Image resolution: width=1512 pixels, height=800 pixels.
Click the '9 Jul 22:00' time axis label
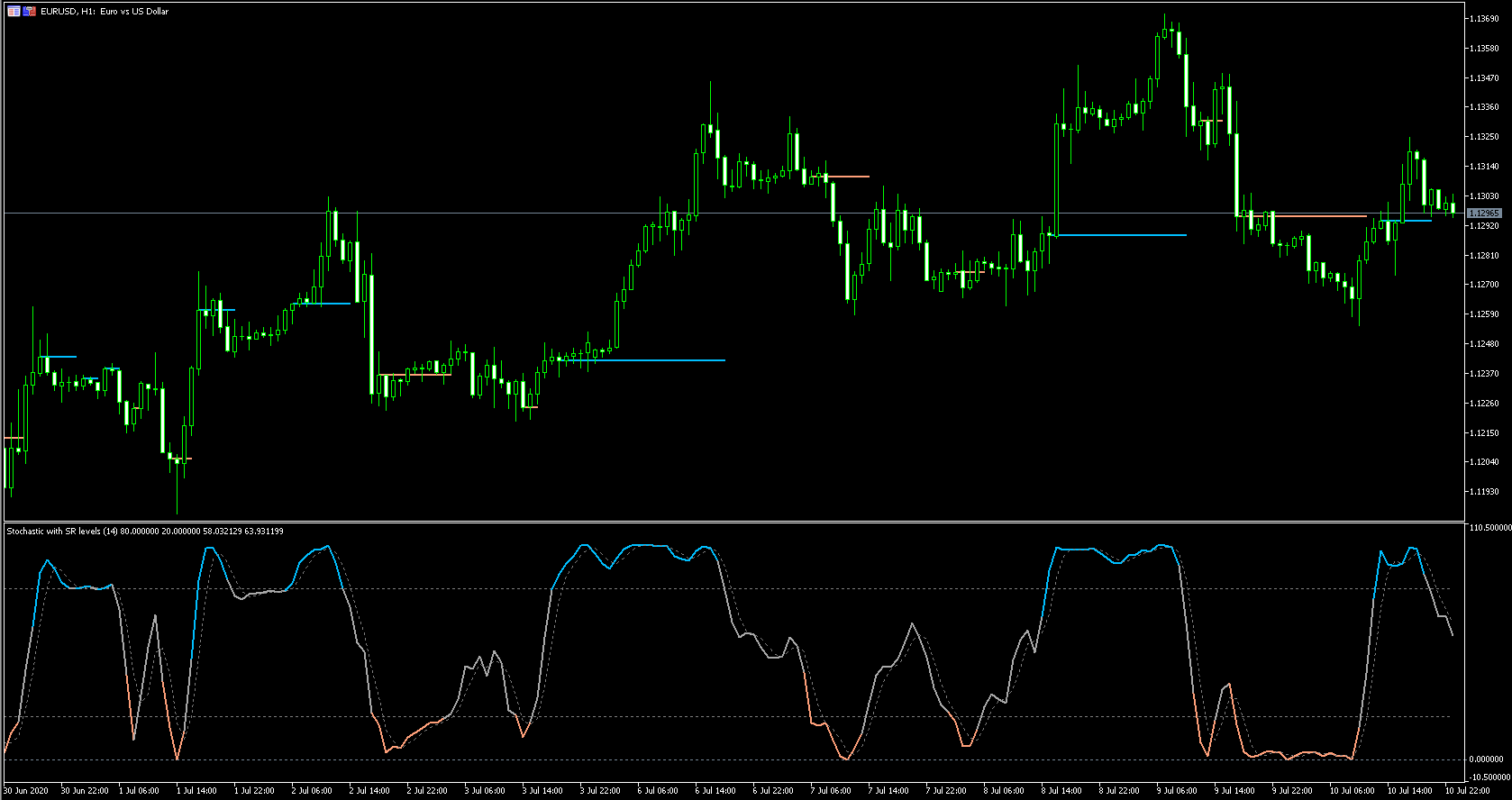[1292, 791]
